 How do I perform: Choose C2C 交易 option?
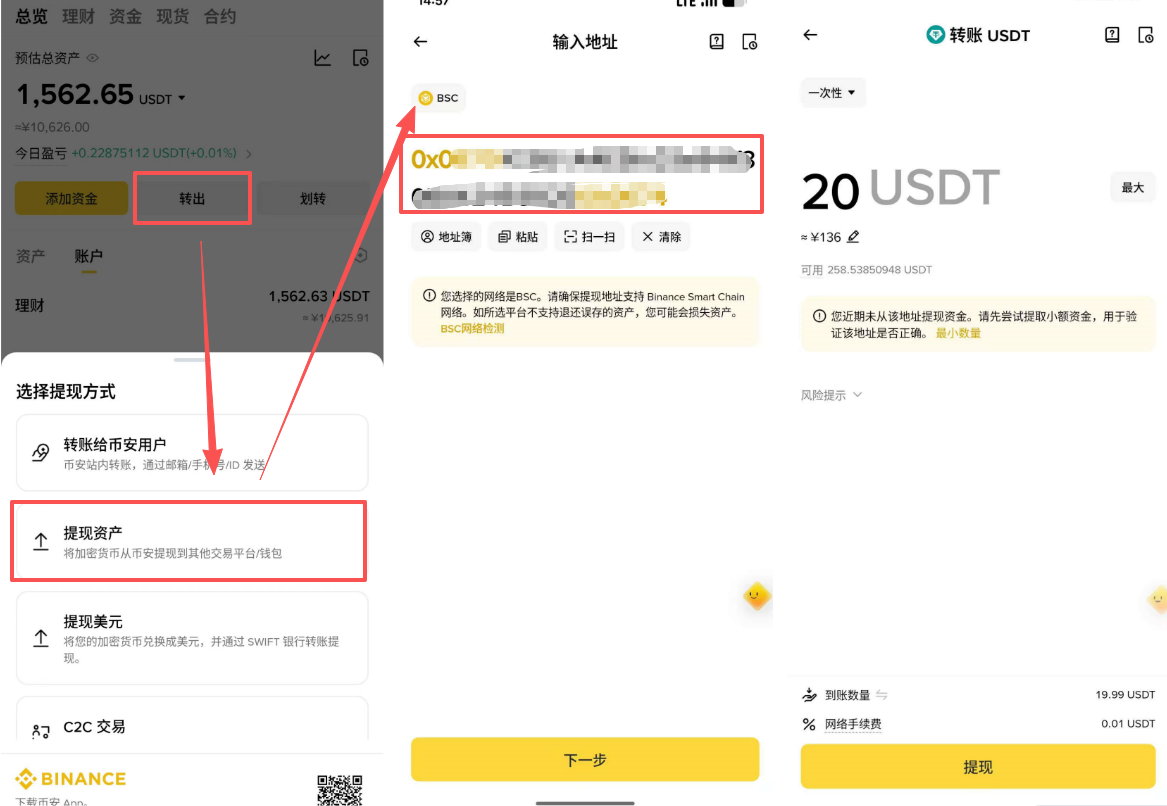(x=192, y=720)
